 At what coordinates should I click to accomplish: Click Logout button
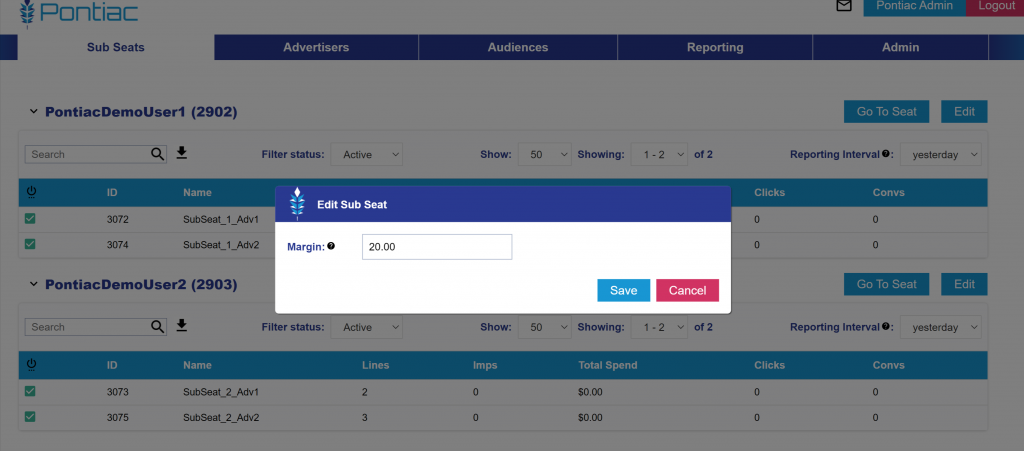click(x=997, y=7)
